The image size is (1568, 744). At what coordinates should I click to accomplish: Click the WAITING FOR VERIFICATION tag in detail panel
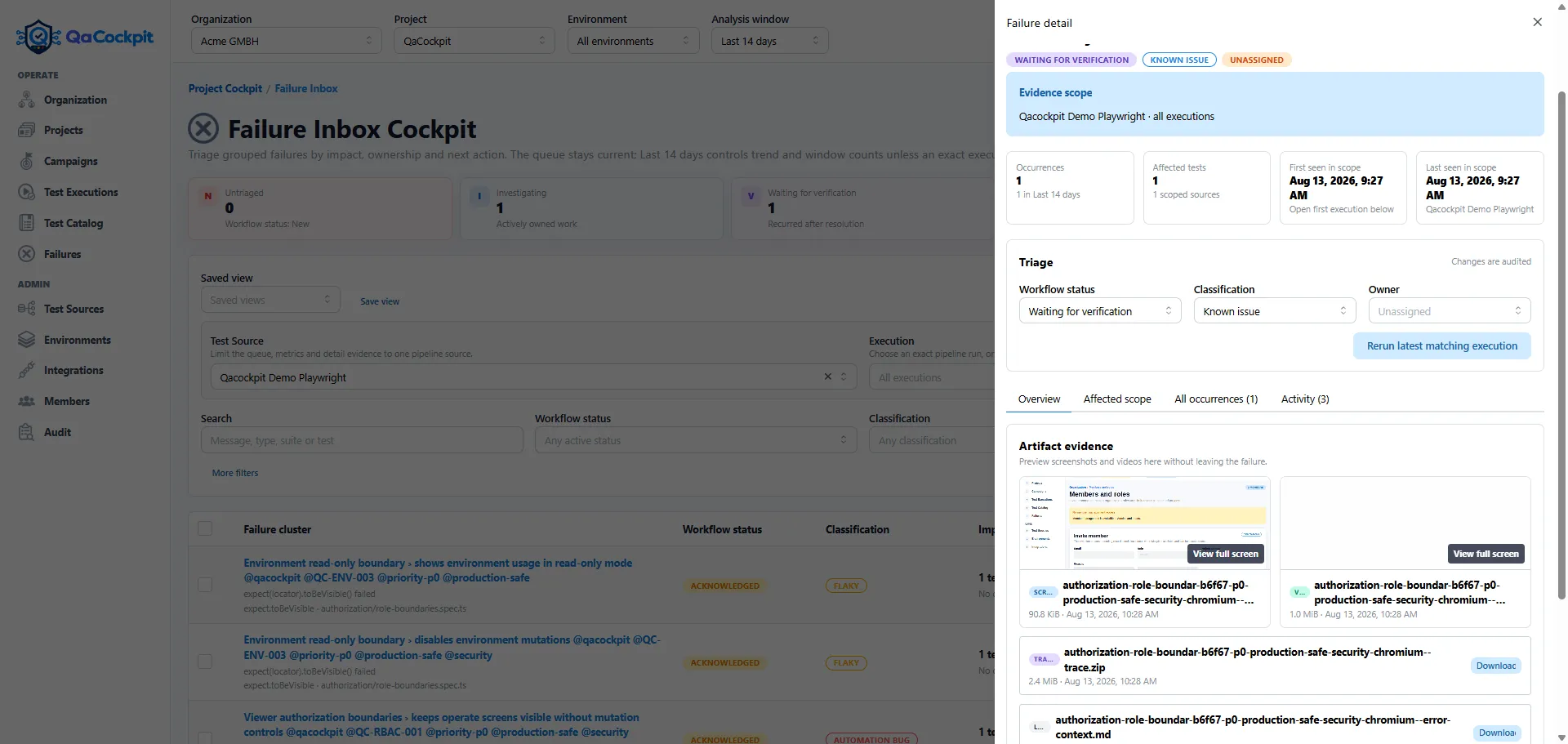pyautogui.click(x=1071, y=60)
